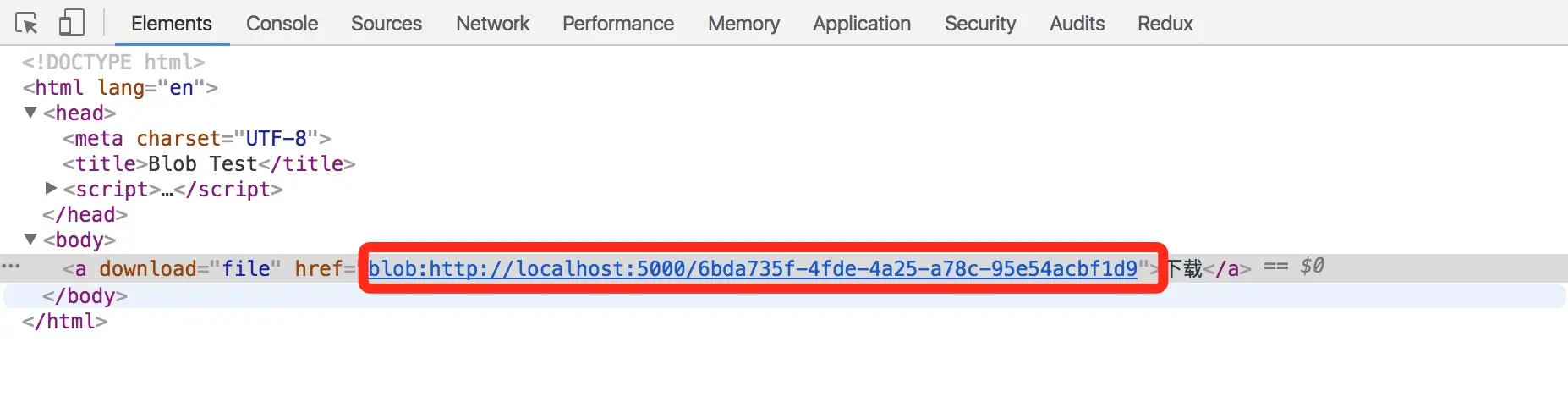Click the three-dots menu beside anchor line
The image size is (1568, 408).
click(11, 267)
